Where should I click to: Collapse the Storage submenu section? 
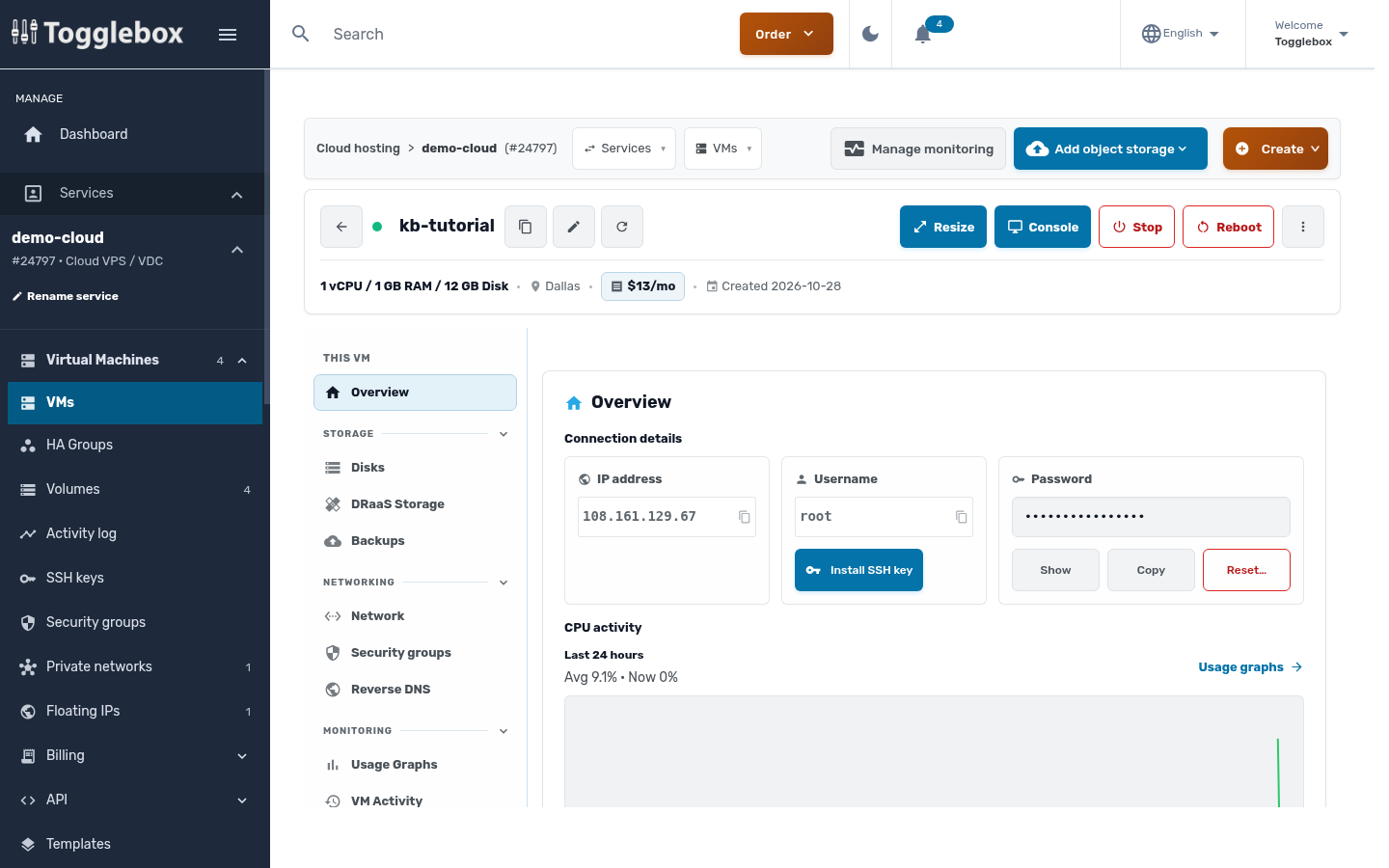tap(504, 434)
